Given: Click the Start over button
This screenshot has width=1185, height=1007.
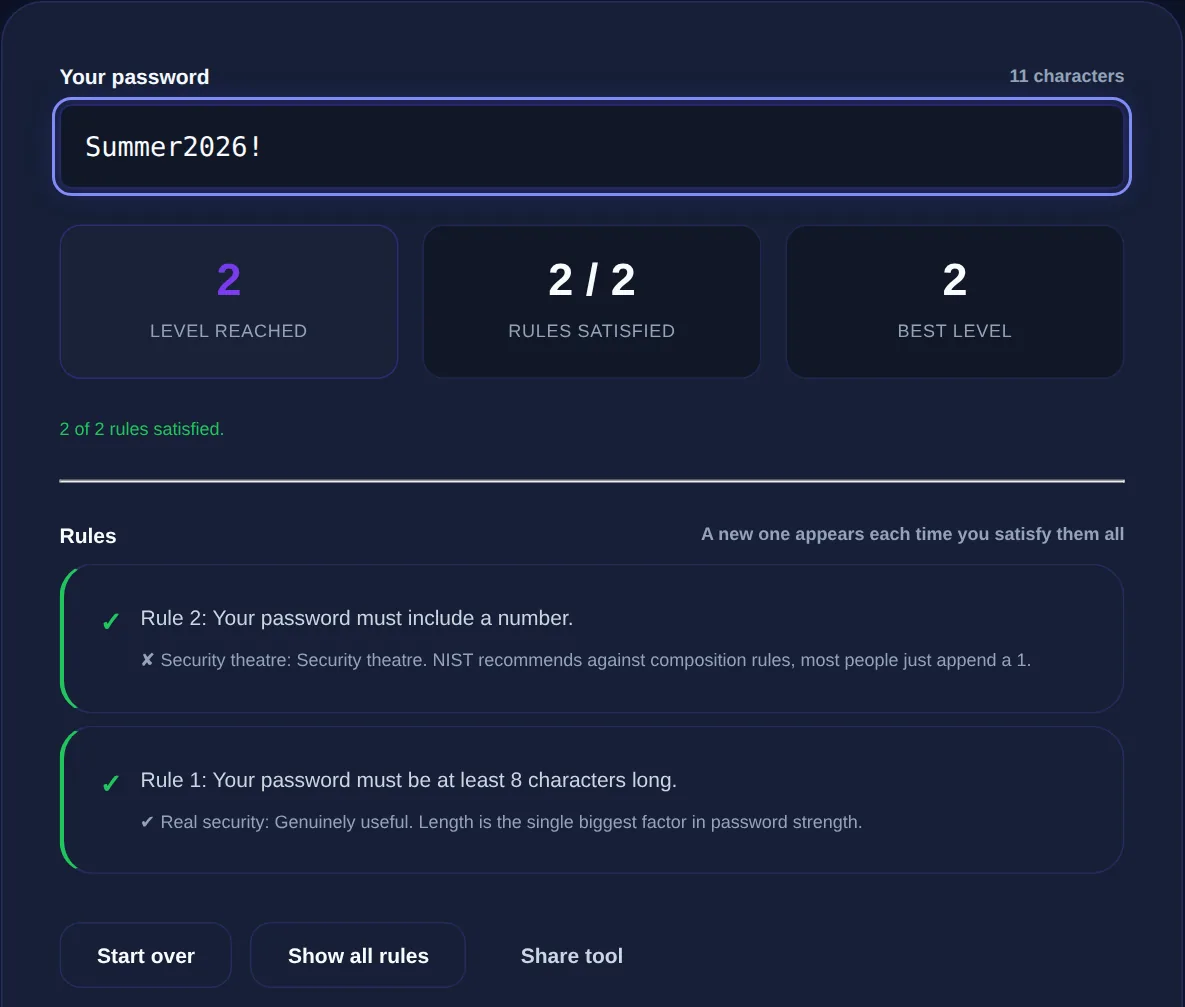Looking at the screenshot, I should pyautogui.click(x=146, y=956).
